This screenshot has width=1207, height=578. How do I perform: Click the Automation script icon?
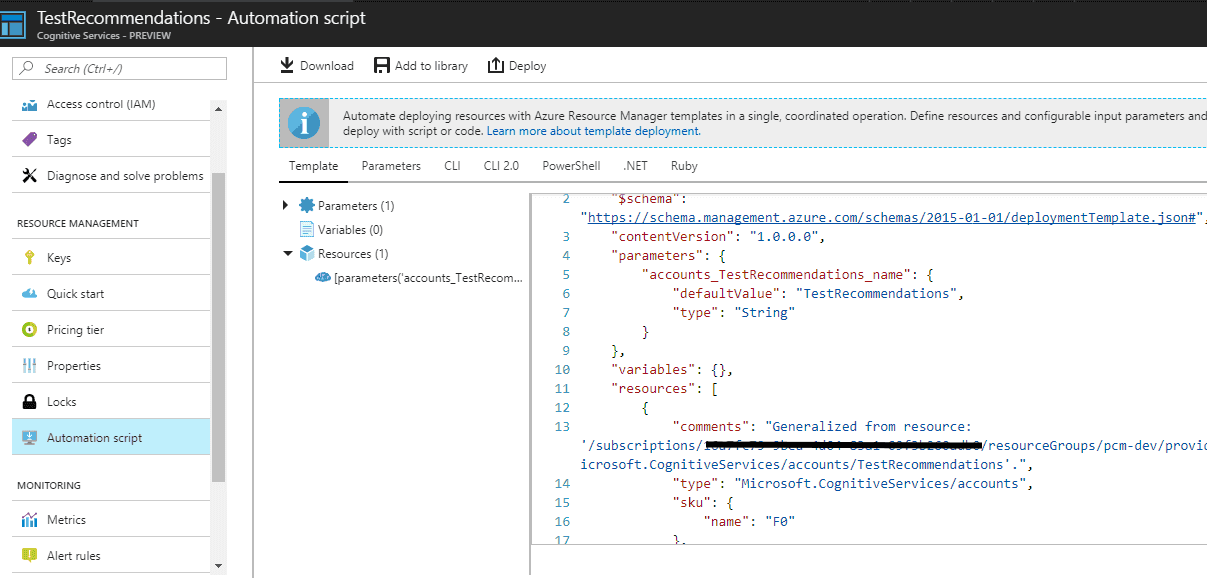click(x=29, y=438)
